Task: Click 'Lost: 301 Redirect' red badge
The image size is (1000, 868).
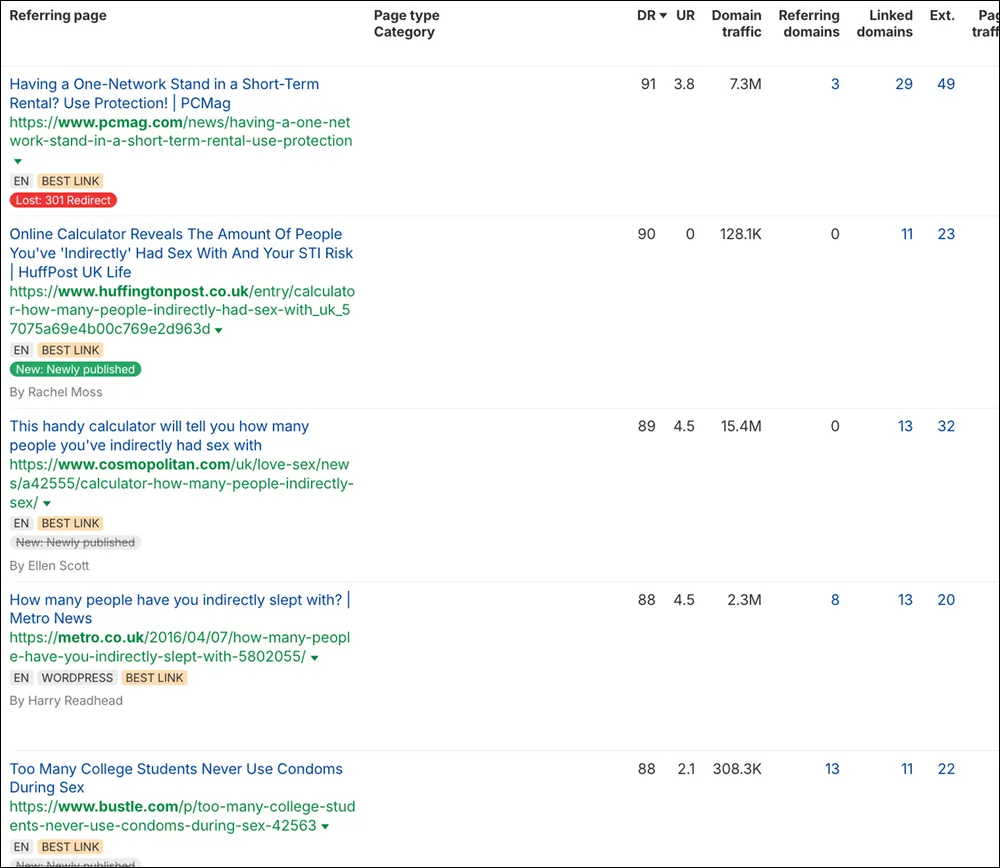Action: pos(63,200)
